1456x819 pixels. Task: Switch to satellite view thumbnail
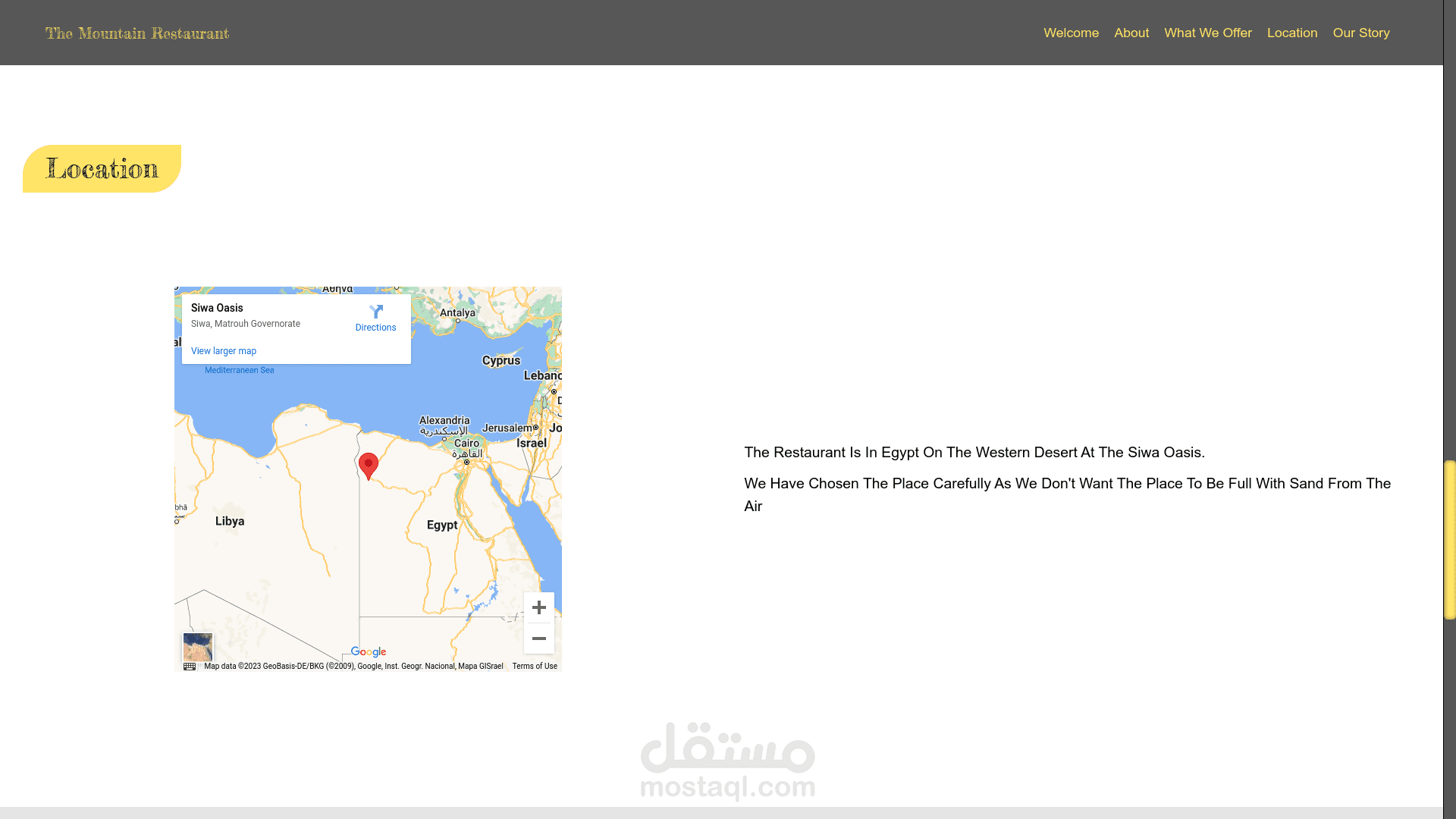point(198,647)
